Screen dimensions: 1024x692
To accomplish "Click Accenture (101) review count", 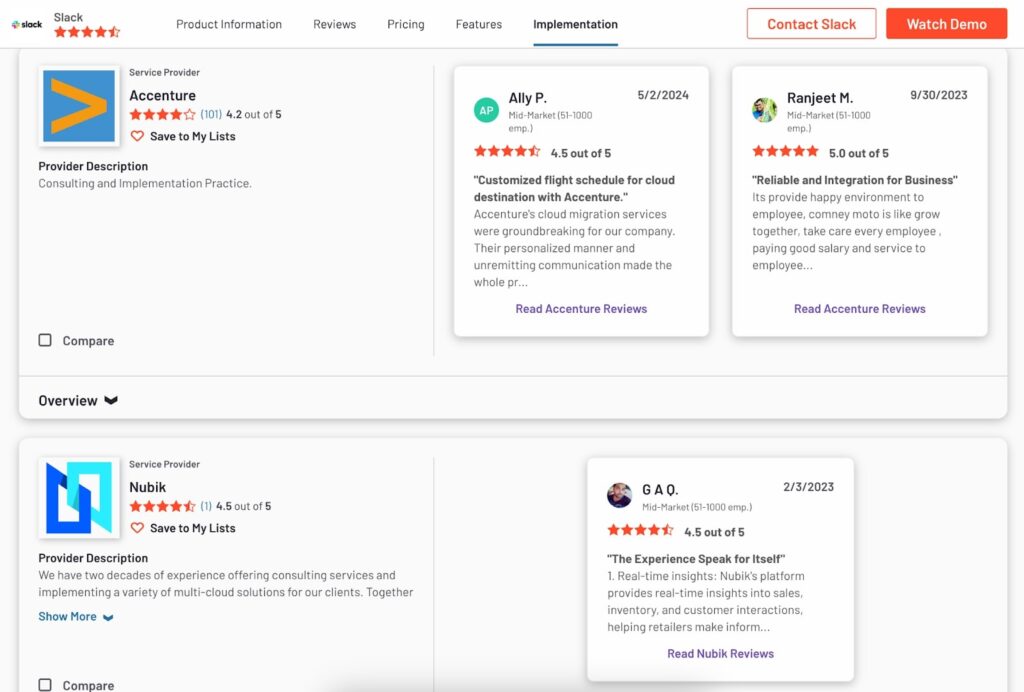I will (x=211, y=114).
